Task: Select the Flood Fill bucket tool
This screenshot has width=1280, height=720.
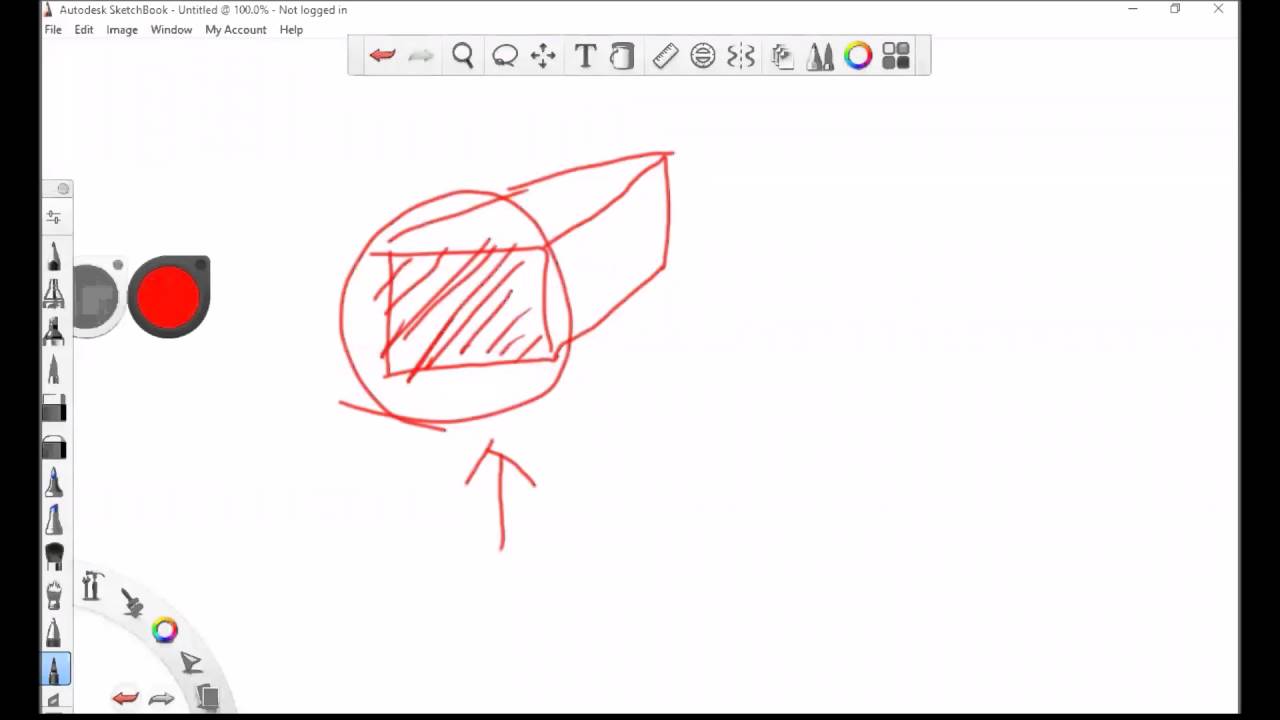Action: [x=622, y=56]
